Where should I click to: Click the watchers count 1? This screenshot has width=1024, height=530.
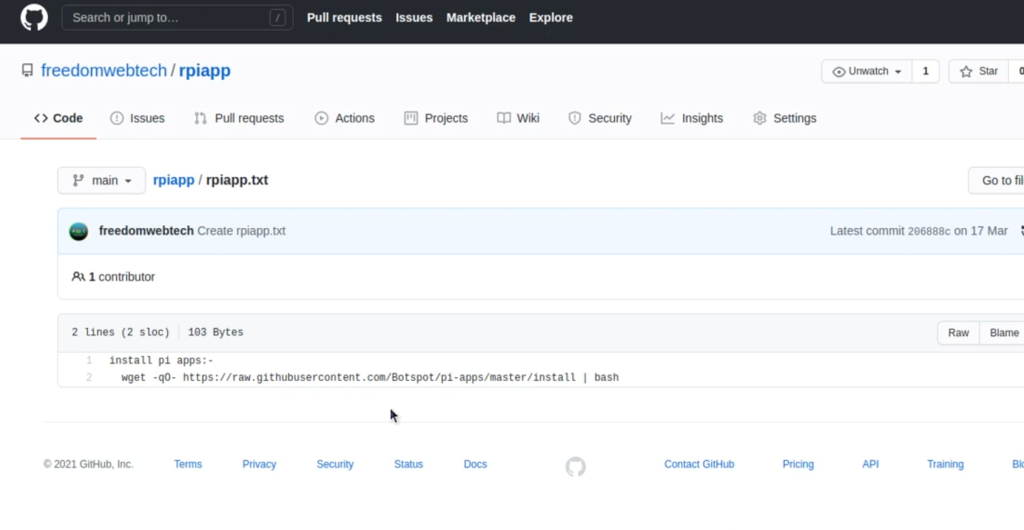(925, 71)
